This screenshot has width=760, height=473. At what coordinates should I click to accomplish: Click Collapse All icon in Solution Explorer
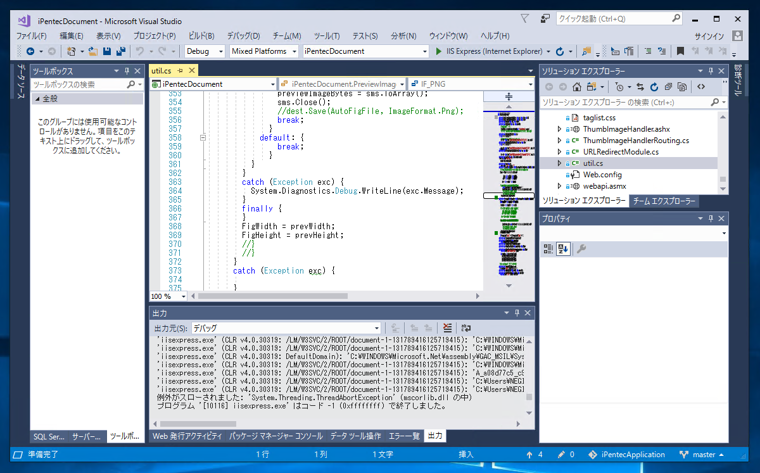coord(668,87)
